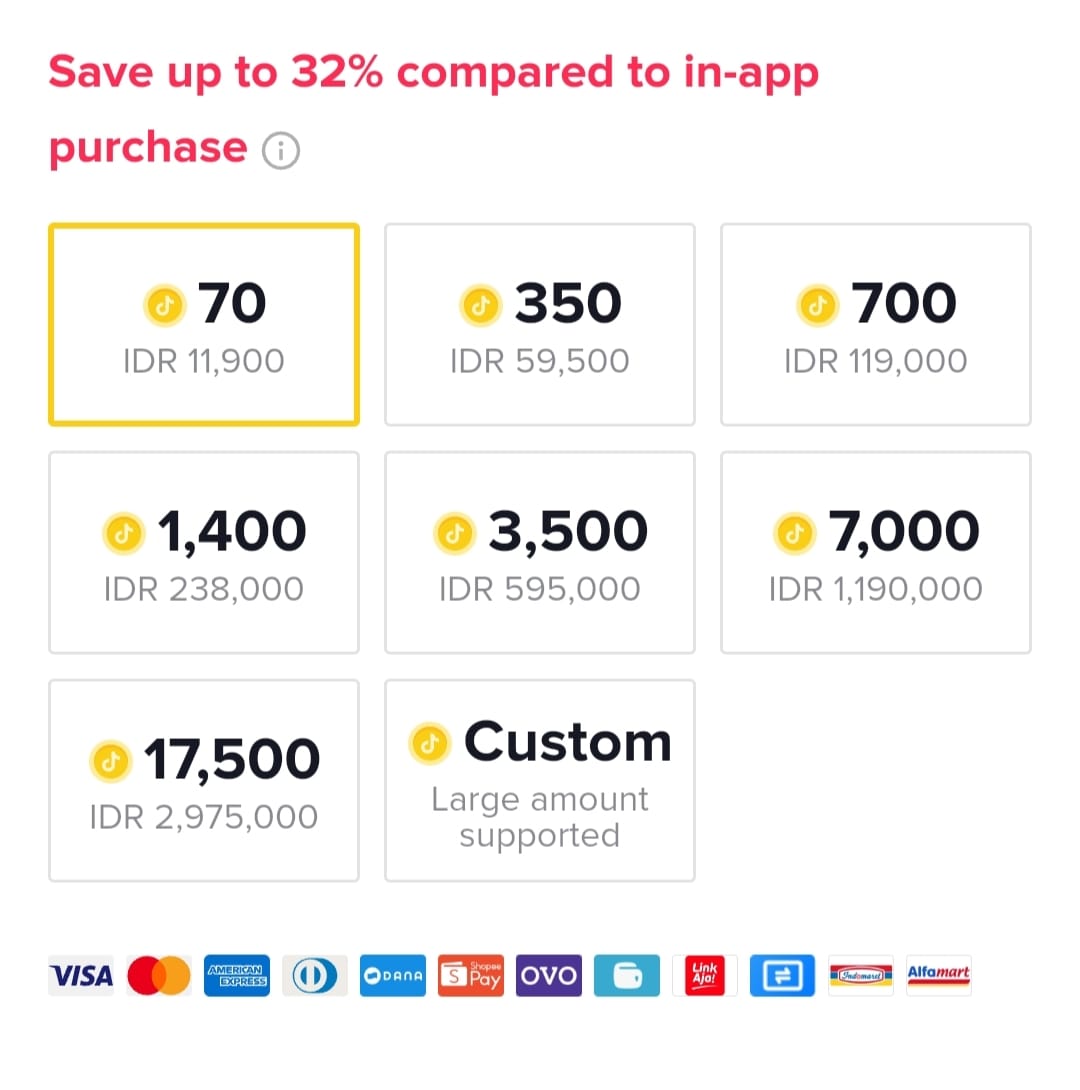Screen dimensions: 1080x1090
Task: Pick the Diners Club payment icon
Action: click(315, 975)
